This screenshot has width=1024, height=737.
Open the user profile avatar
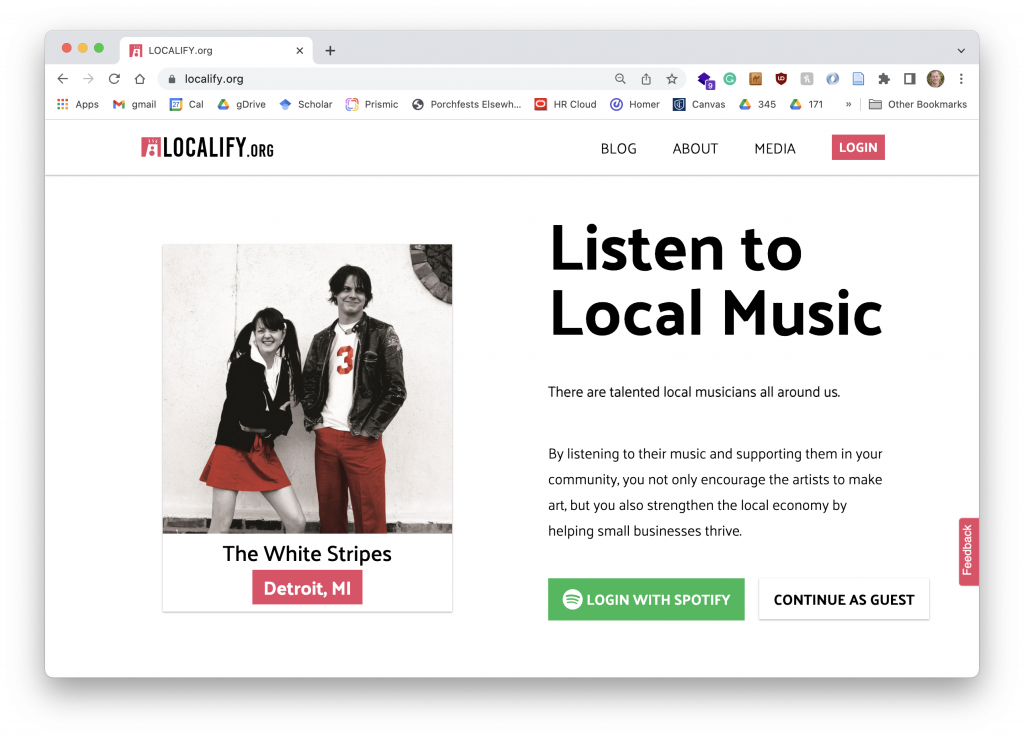(935, 79)
